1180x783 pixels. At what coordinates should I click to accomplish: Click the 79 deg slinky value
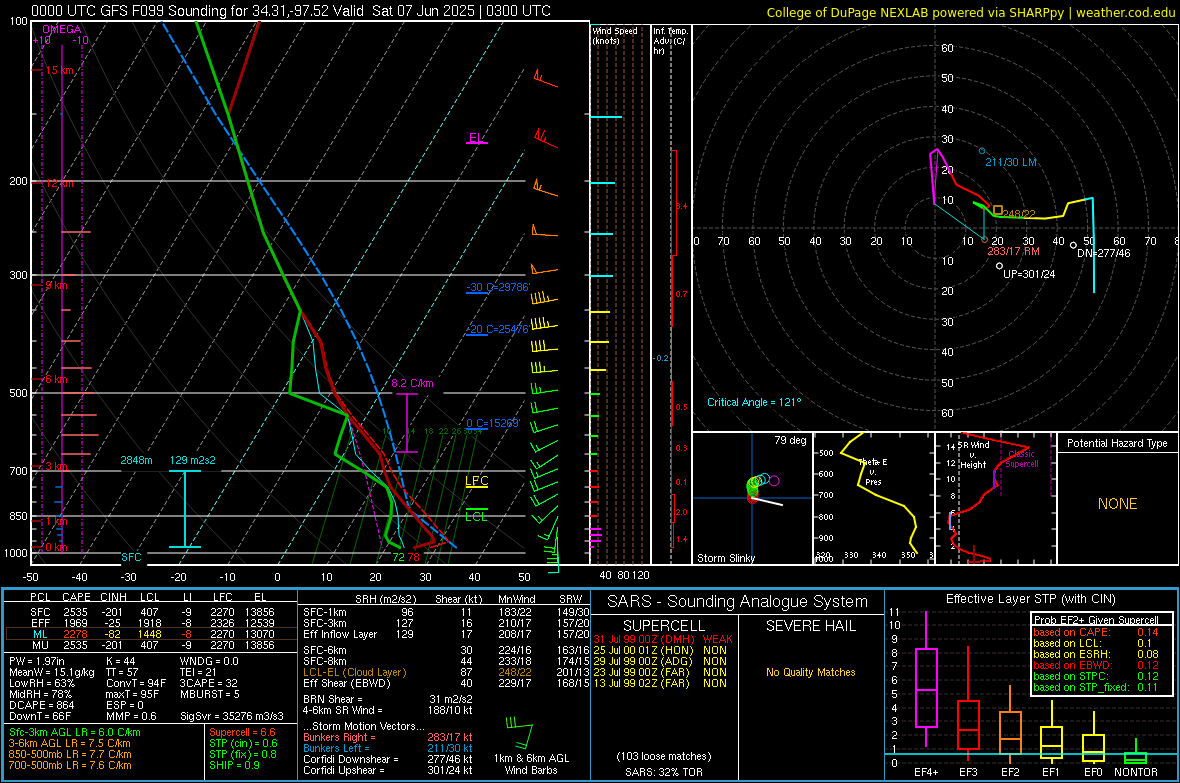790,440
